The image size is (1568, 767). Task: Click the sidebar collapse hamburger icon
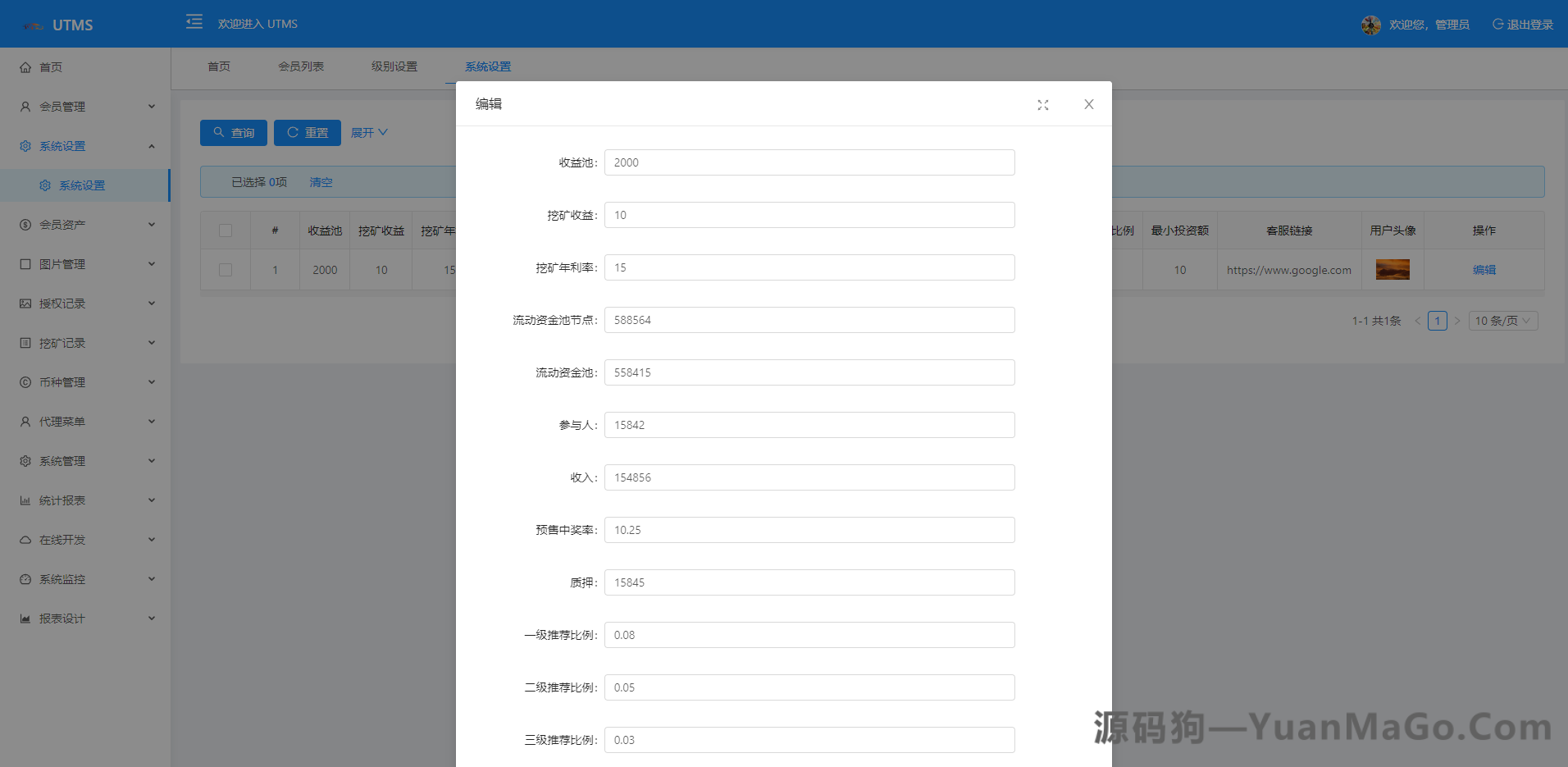pos(194,22)
